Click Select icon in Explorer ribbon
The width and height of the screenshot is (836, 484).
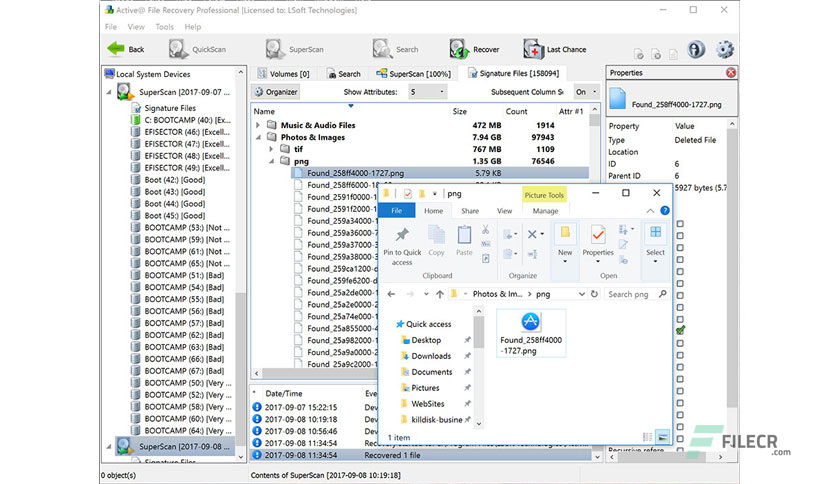point(655,243)
